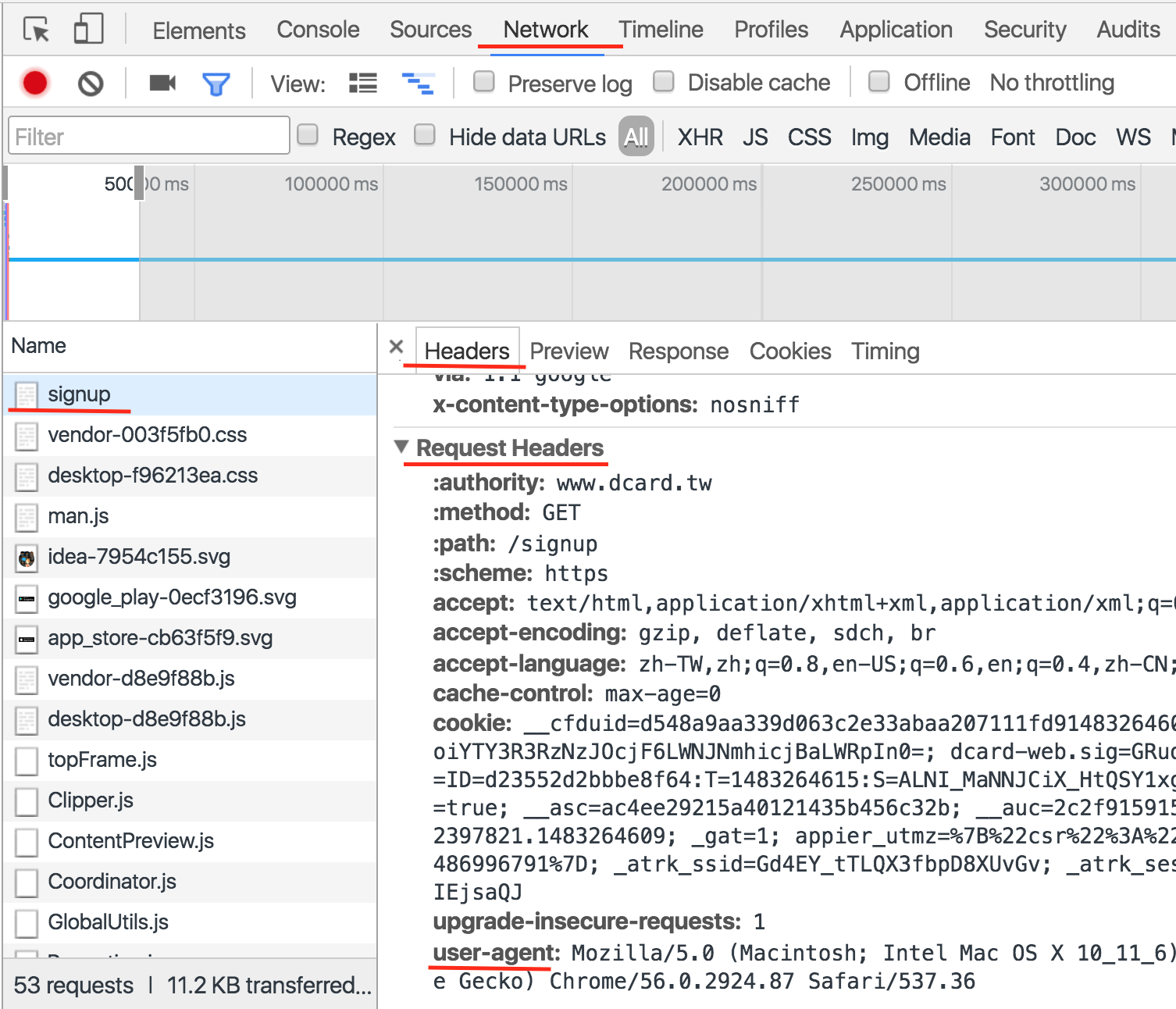Click the inspect element picker icon
Viewport: 1176px width, 1009px height.
36,30
